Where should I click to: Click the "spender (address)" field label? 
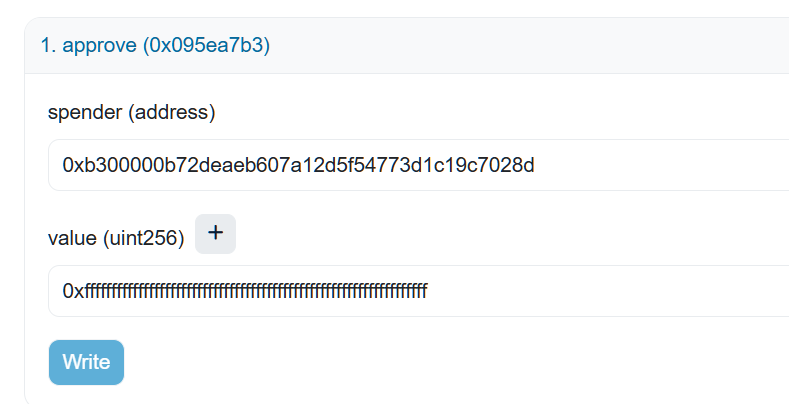(x=131, y=112)
